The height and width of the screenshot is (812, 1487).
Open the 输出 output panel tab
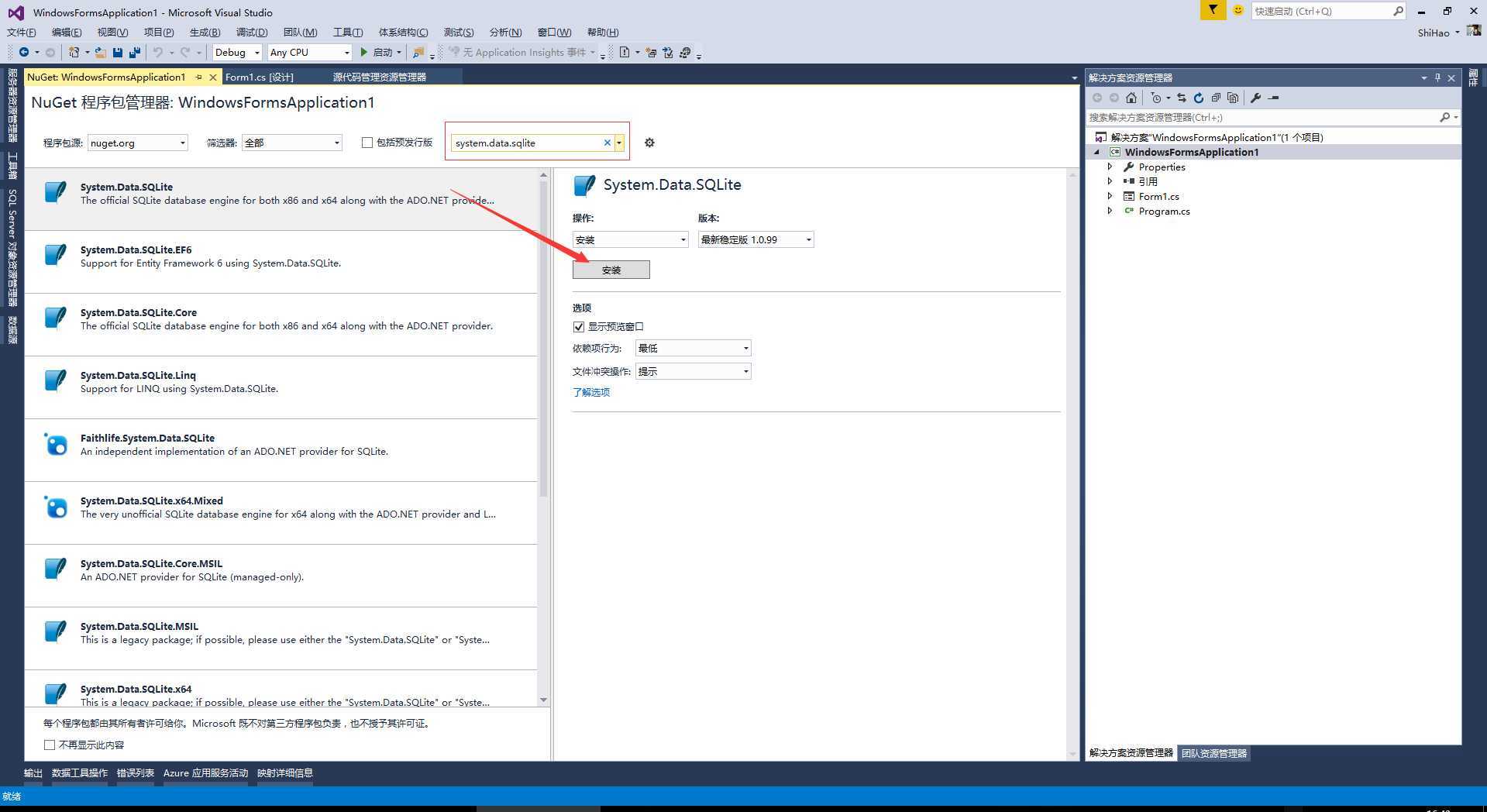point(33,773)
